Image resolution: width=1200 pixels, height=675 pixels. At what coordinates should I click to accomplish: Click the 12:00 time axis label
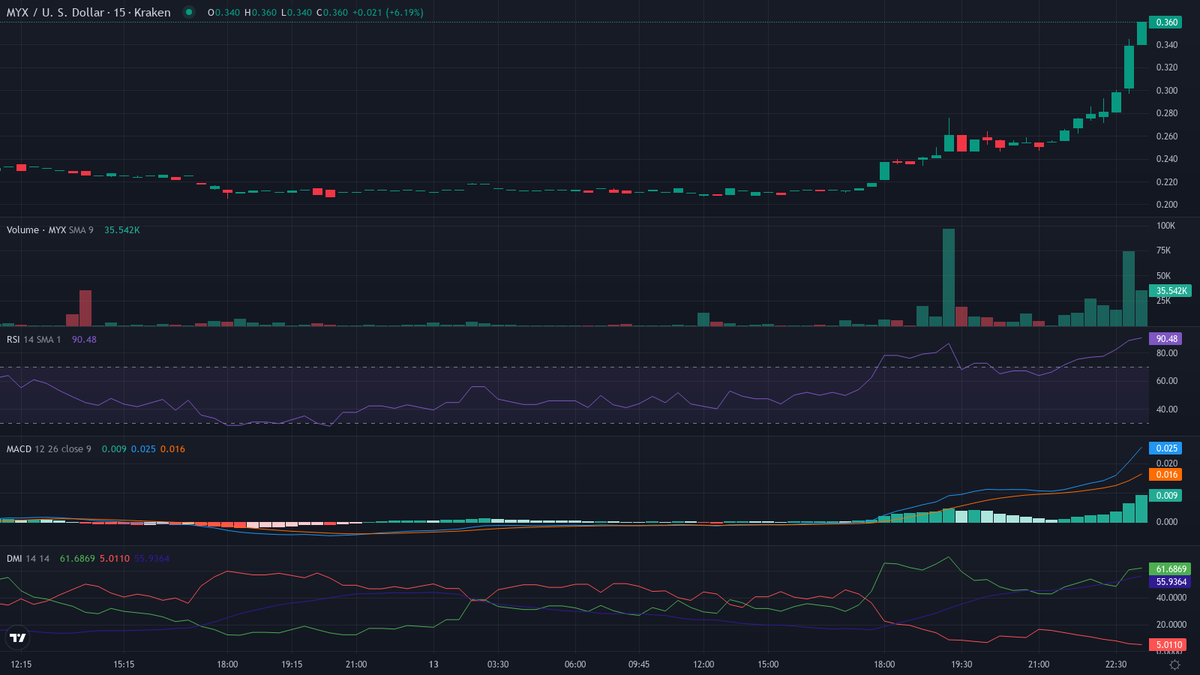[703, 664]
